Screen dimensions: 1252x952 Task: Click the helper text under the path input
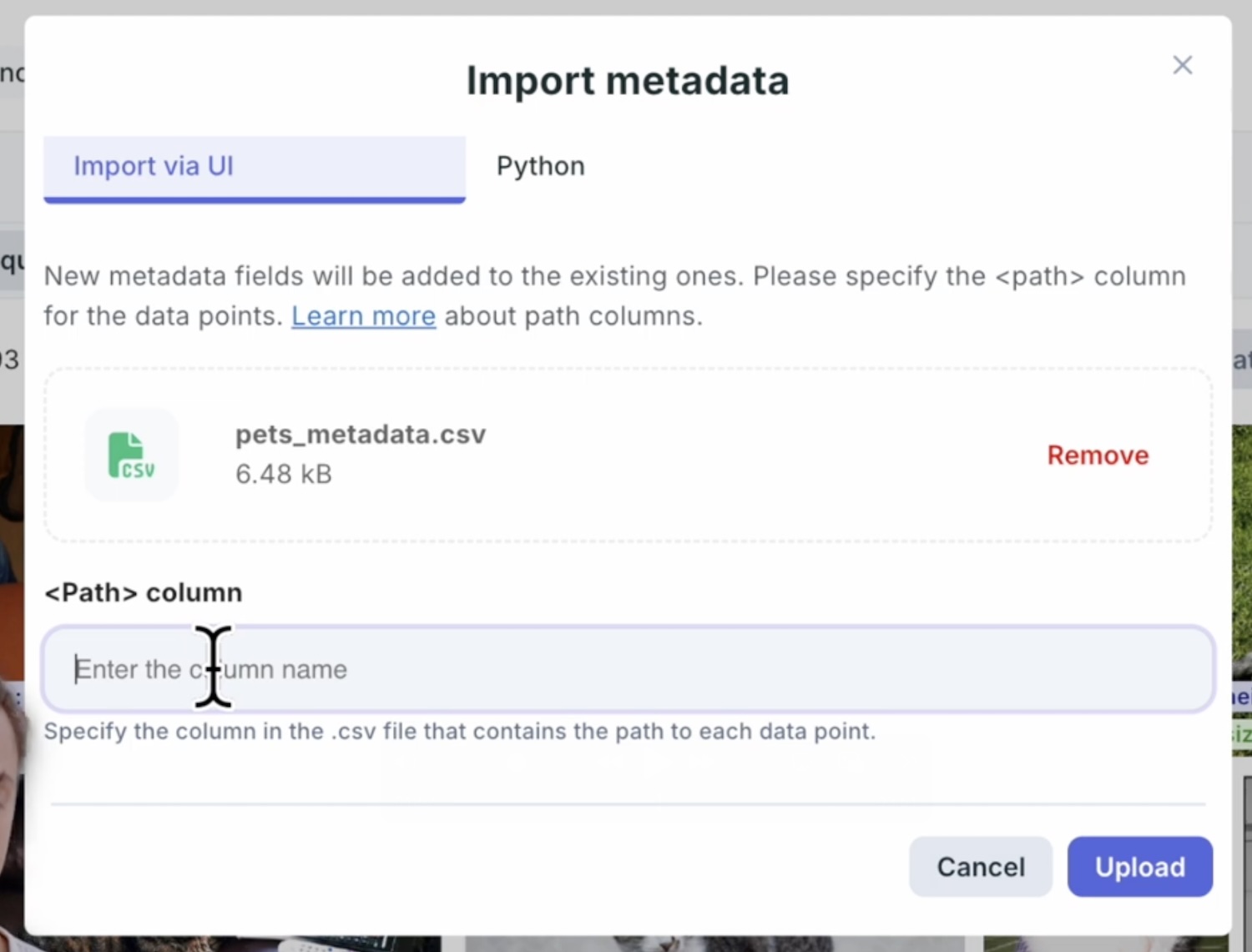(x=459, y=732)
